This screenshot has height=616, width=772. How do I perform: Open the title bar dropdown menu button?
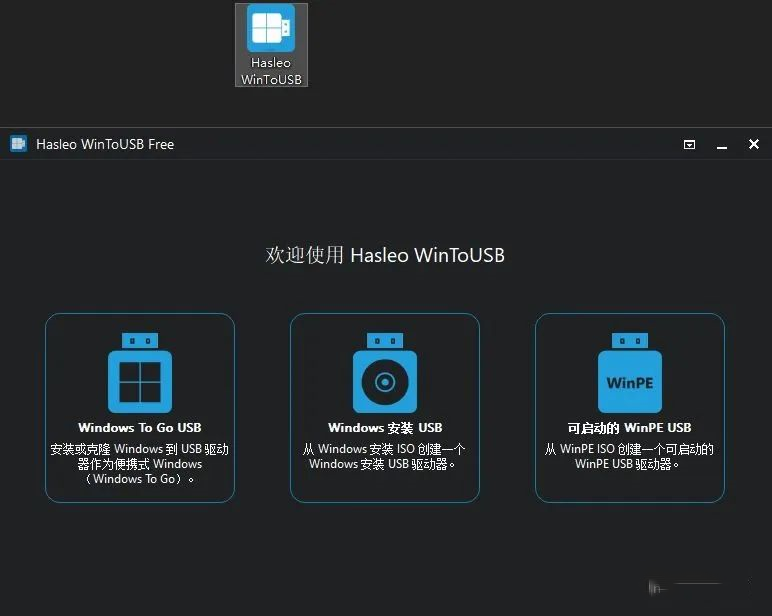pos(689,144)
